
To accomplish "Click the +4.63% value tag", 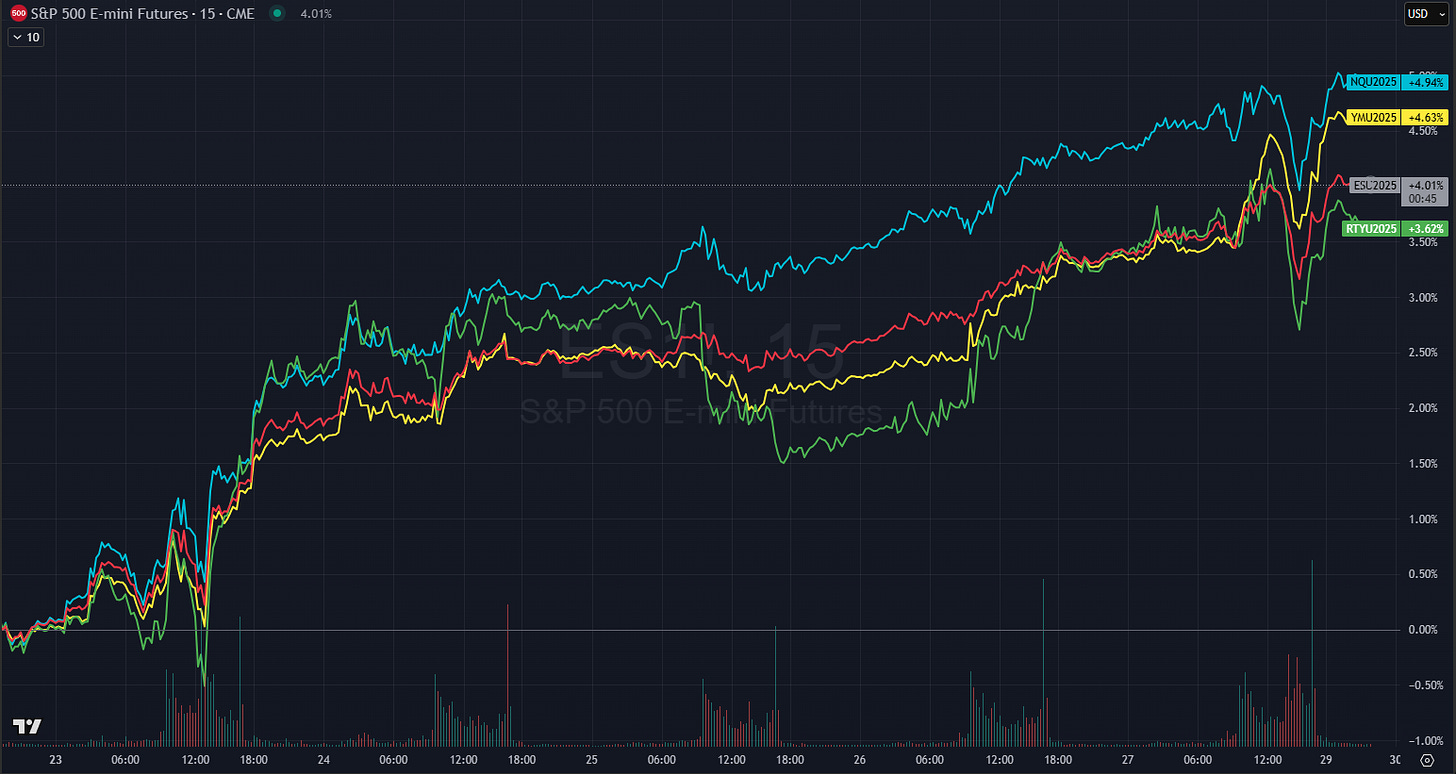I will 1425,116.
